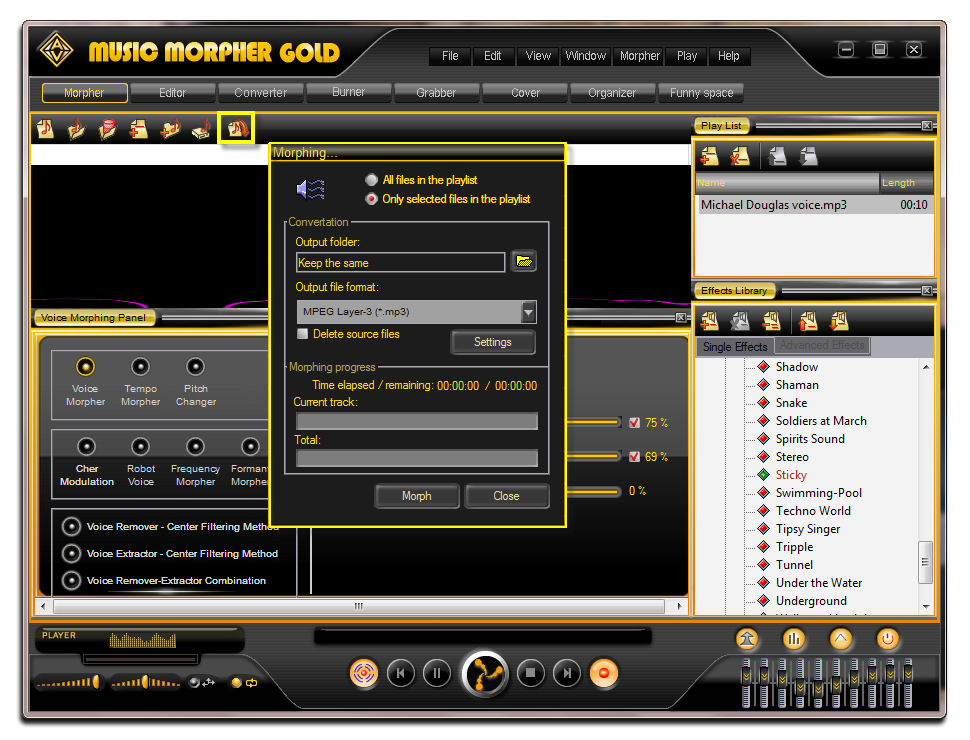Click the add music folder icon in Morpher toolbar

(170, 129)
